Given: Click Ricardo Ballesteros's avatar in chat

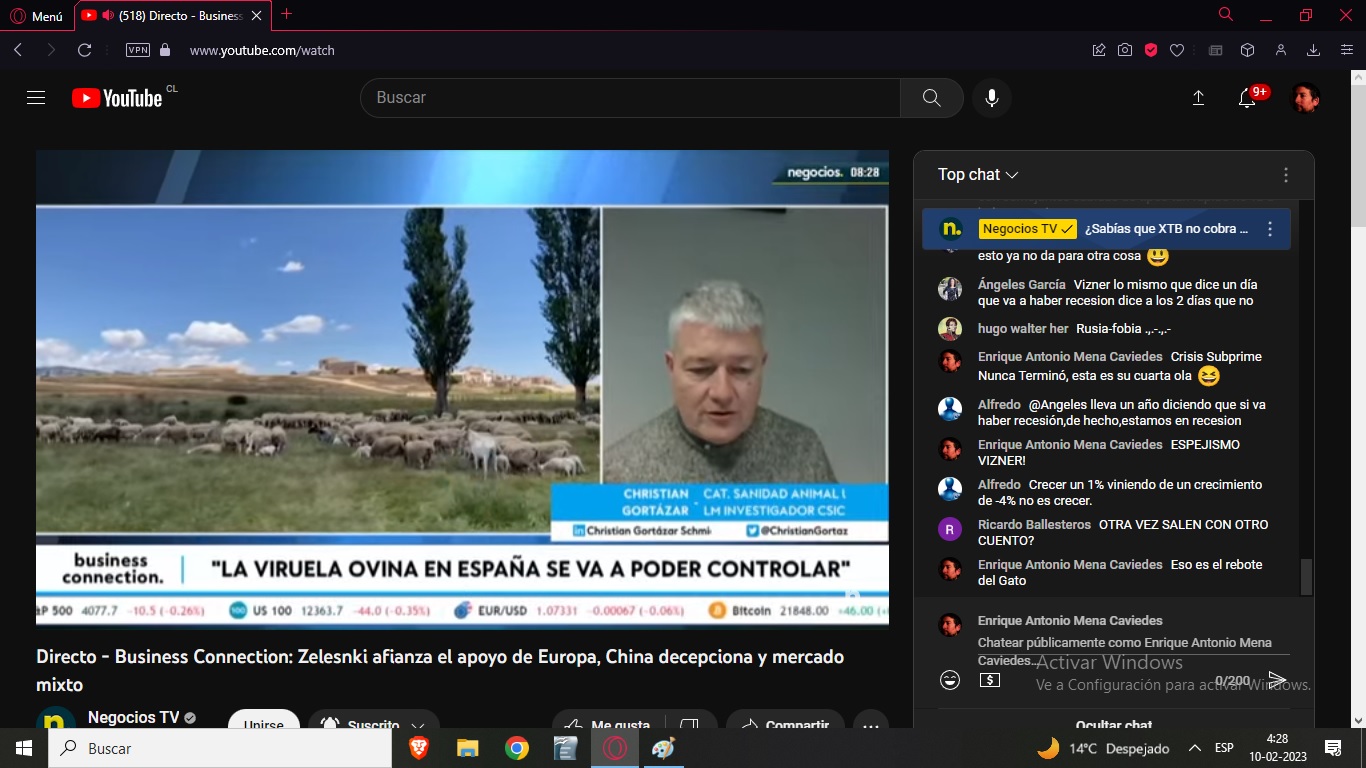Looking at the screenshot, I should 950,529.
